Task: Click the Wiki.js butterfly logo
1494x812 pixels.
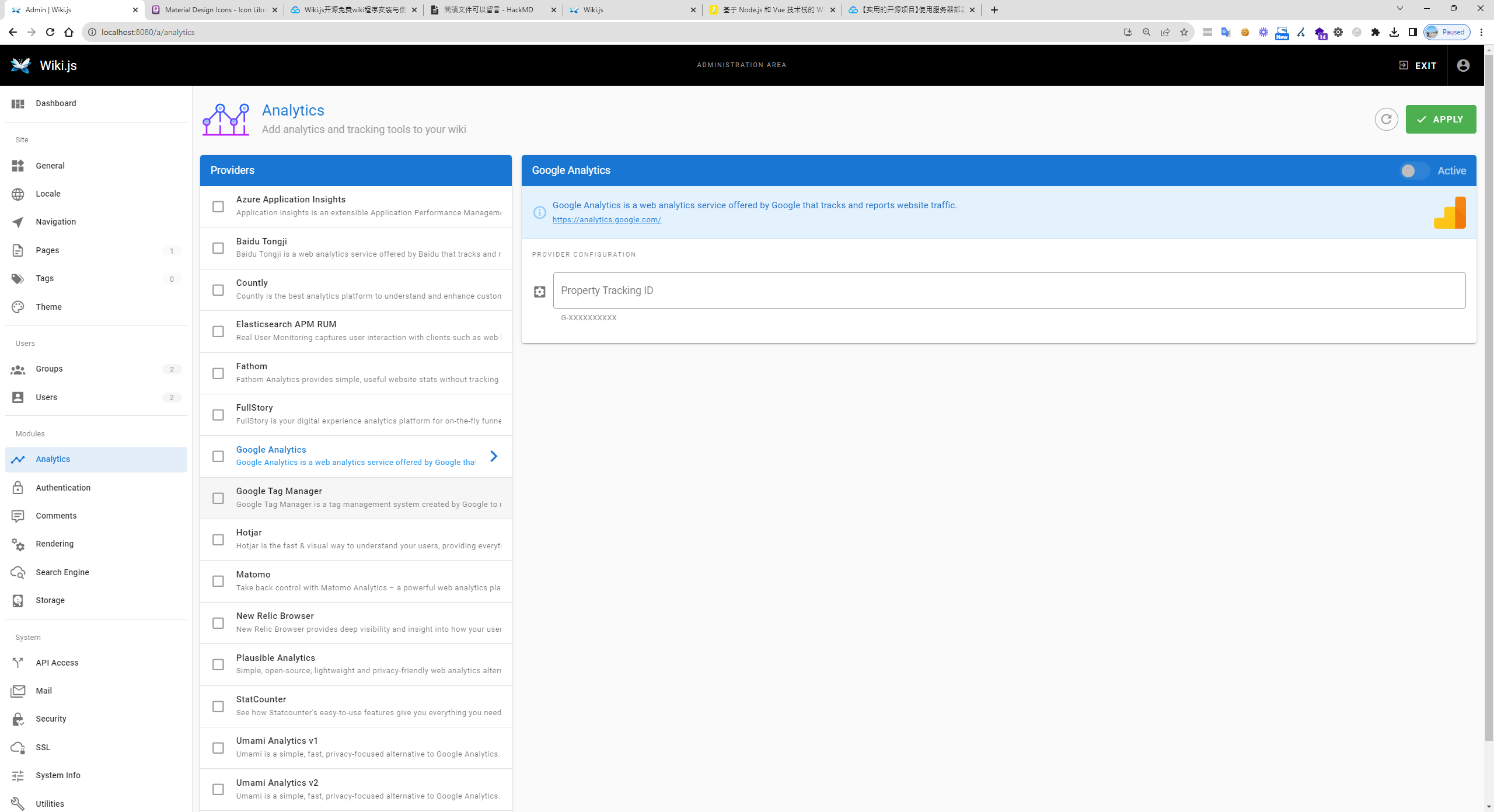Action: click(21, 65)
